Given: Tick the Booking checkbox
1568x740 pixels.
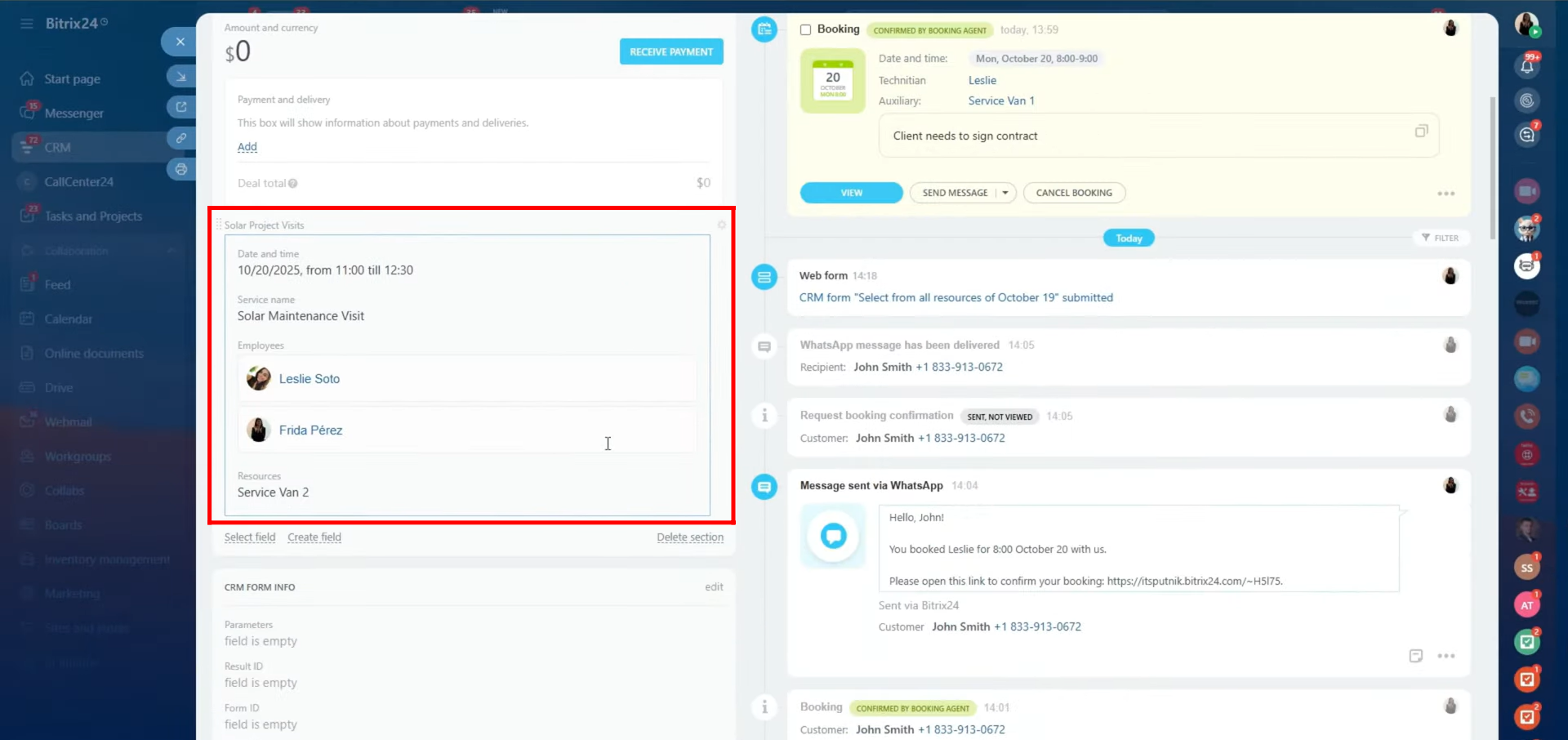Looking at the screenshot, I should [x=805, y=29].
